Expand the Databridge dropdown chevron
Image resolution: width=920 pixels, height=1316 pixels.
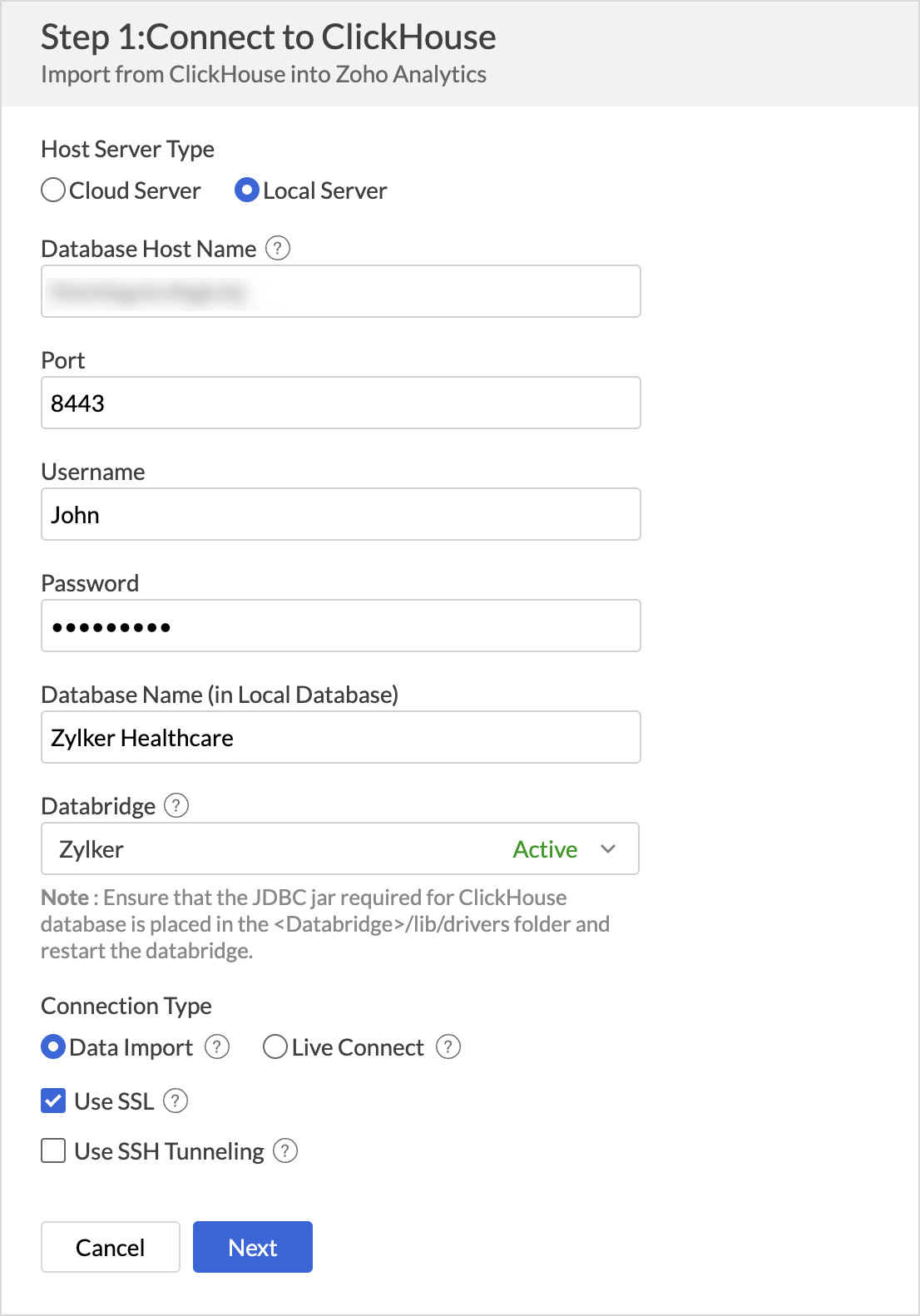608,848
